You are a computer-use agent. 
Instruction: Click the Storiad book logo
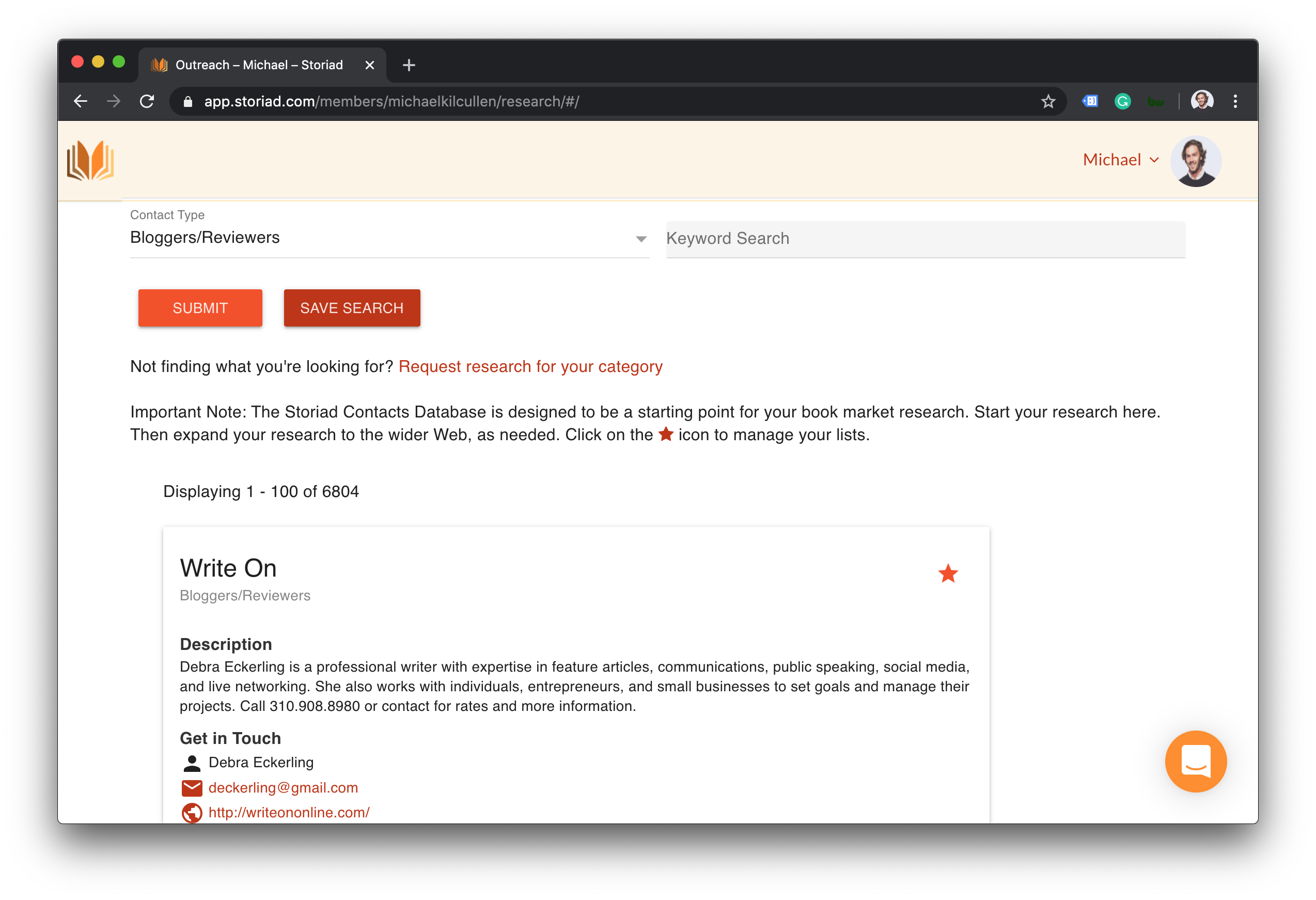click(x=90, y=161)
